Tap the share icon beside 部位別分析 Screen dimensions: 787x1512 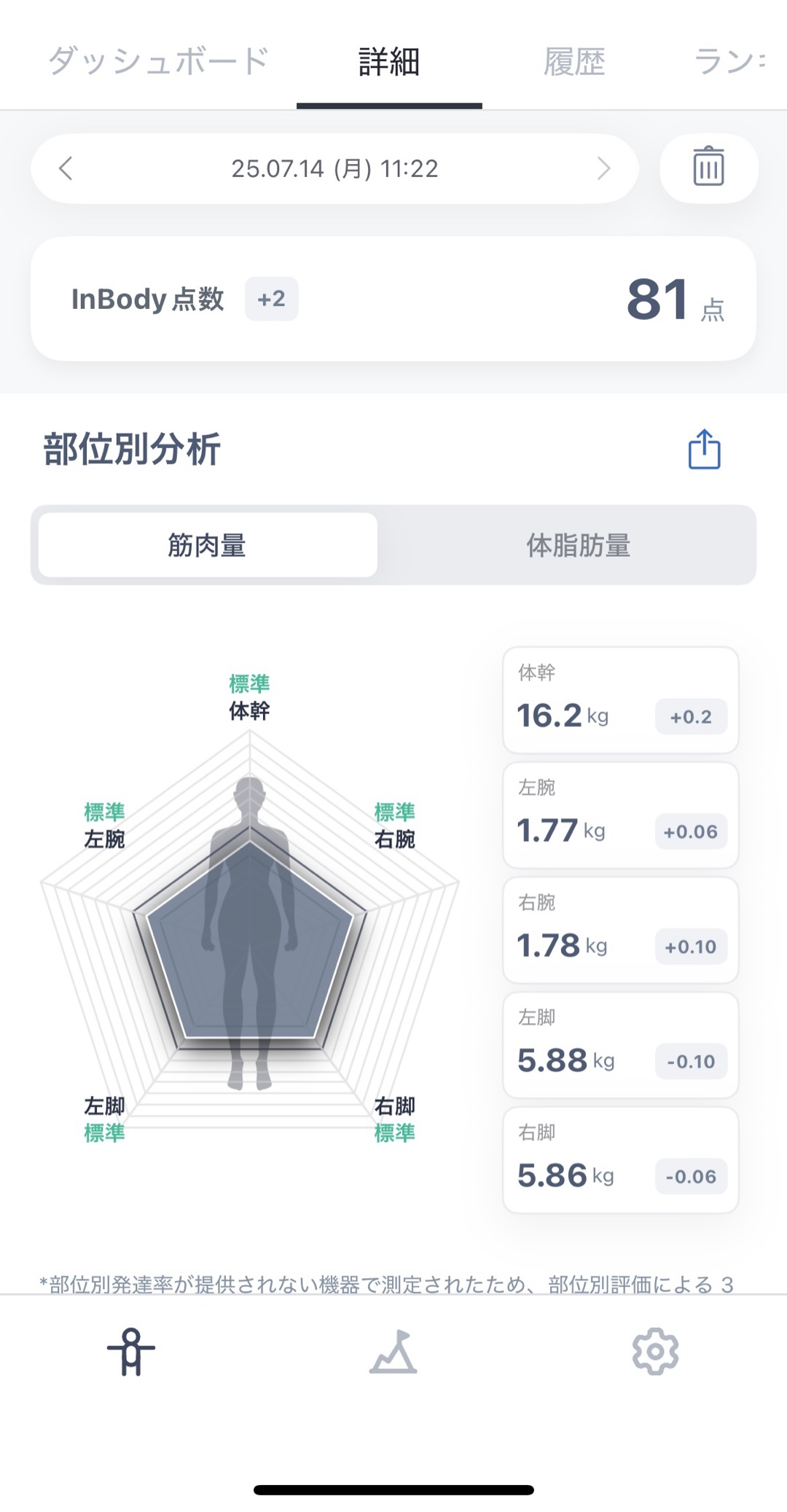point(704,449)
